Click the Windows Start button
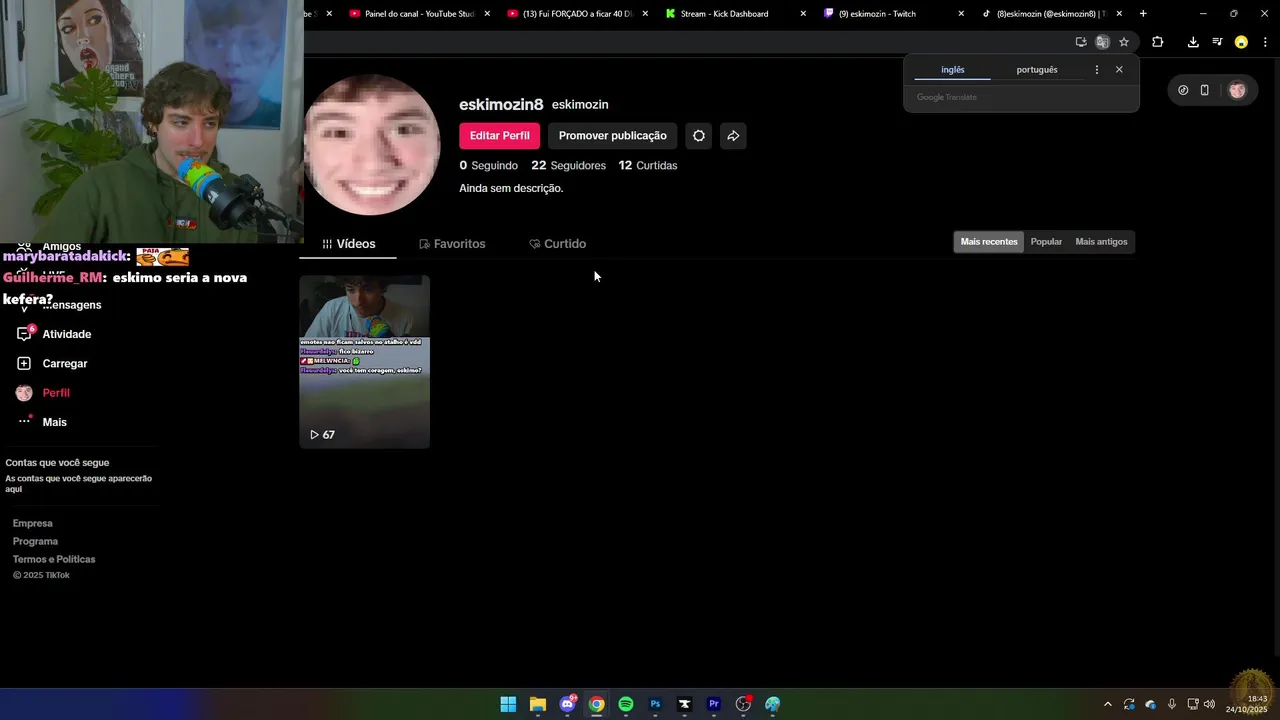This screenshot has width=1280, height=720. click(x=508, y=704)
